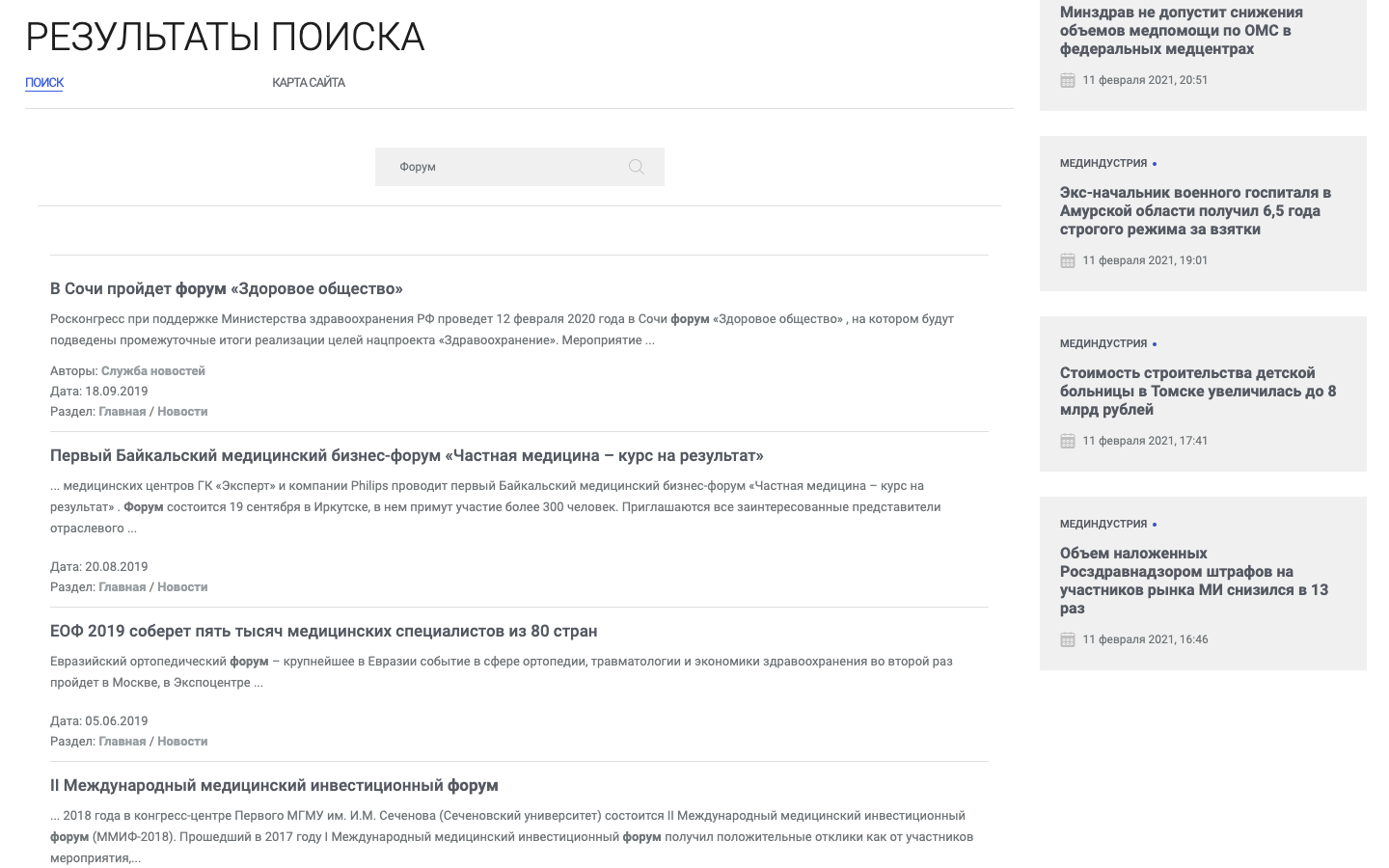This screenshot has width=1389, height=868.
Task: Open sidebar article about Минздрав and ОМС
Action: click(x=1181, y=30)
